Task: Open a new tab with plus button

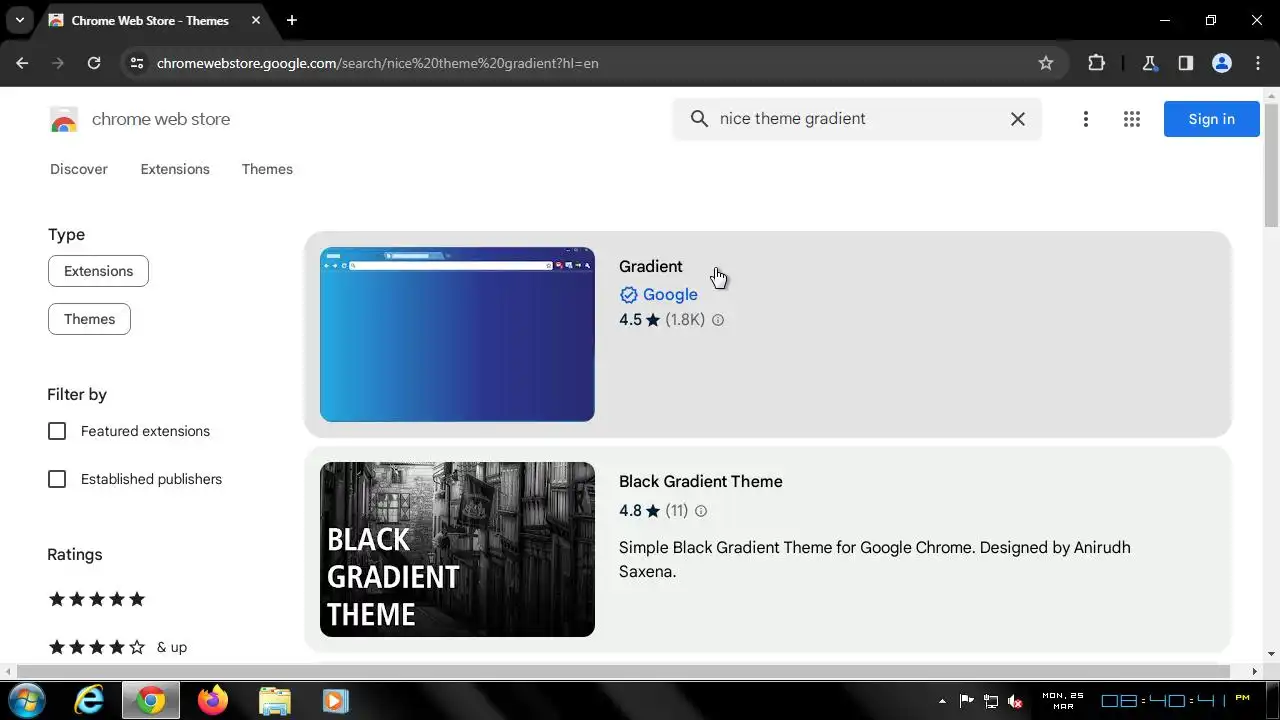Action: 291,20
